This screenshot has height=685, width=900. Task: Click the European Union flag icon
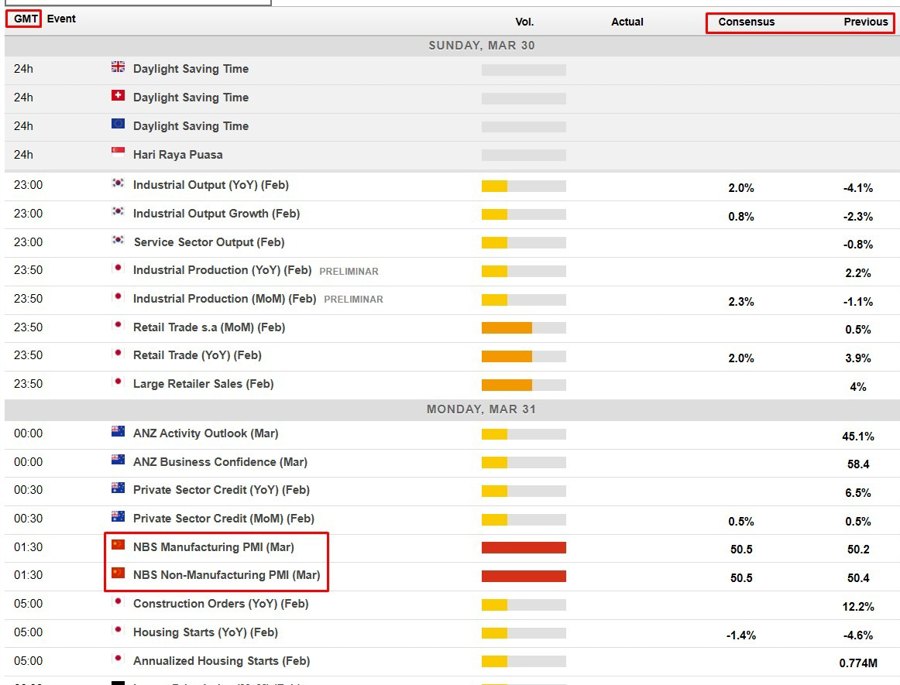click(118, 125)
